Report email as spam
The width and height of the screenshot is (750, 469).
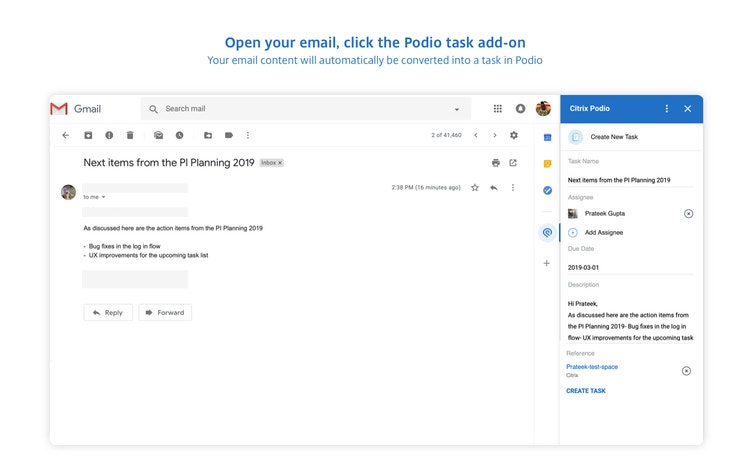point(109,135)
